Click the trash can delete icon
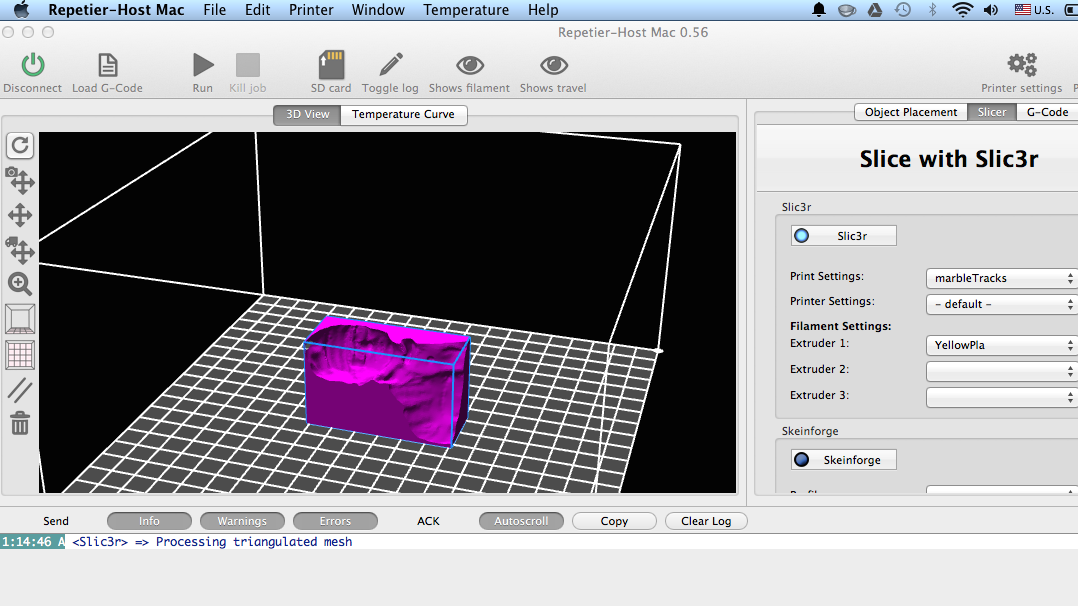Viewport: 1078px width, 606px height. (20, 423)
